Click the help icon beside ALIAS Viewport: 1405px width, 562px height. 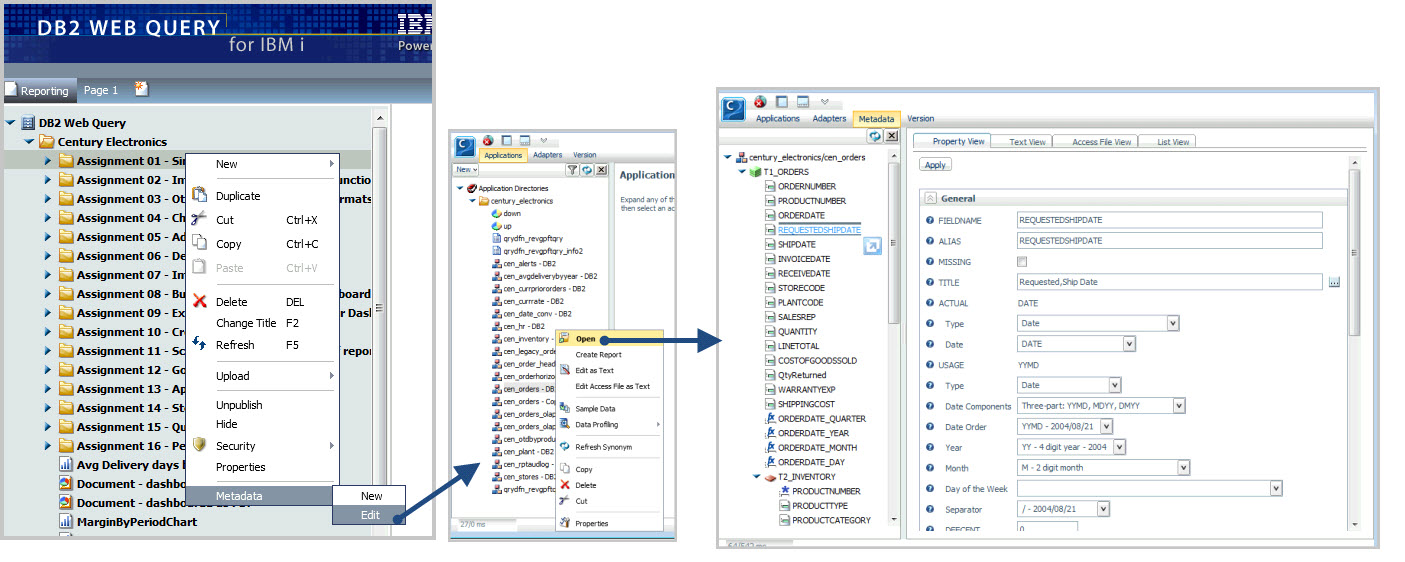(x=930, y=241)
